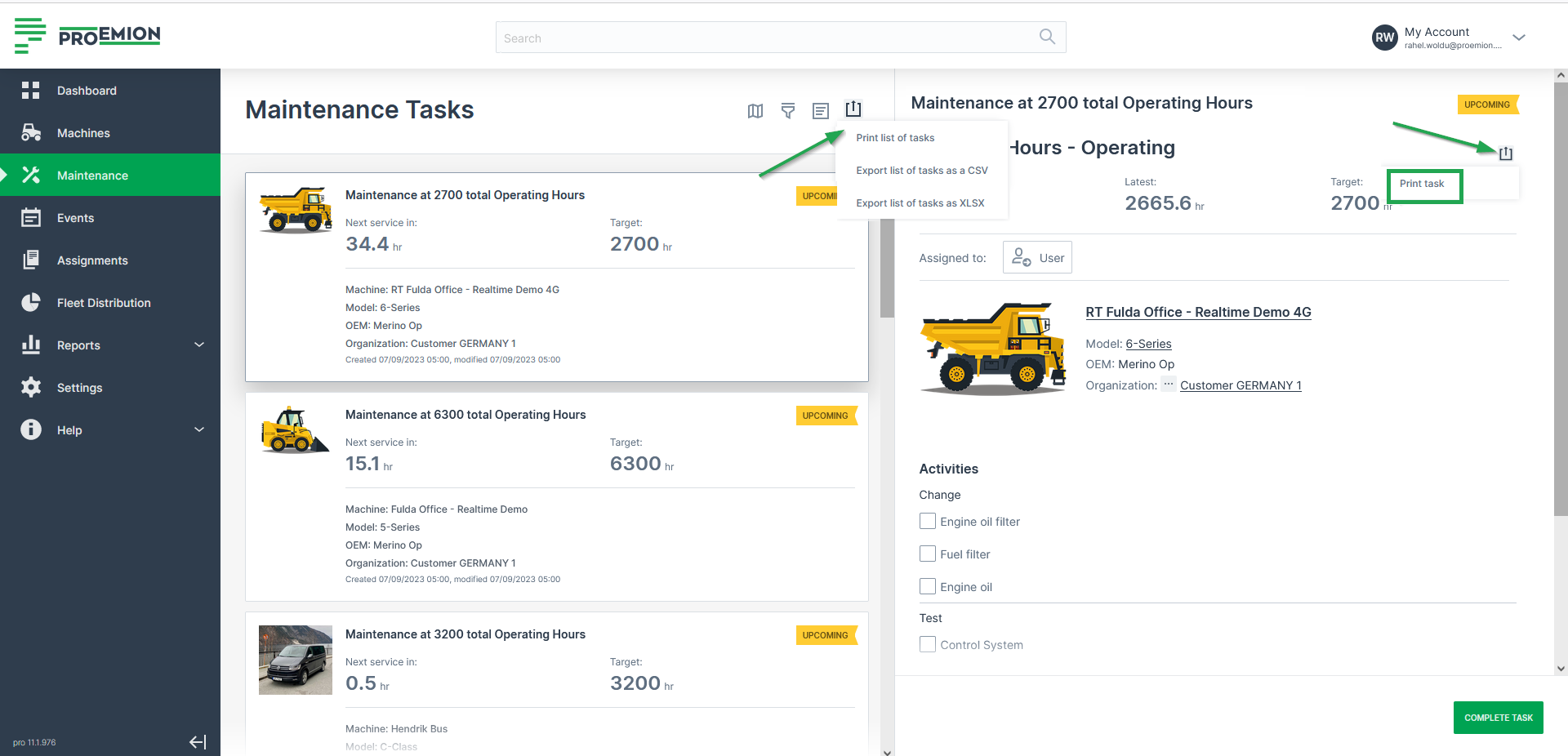Open the Customer GERMANY 1 organization link
Viewport: 1568px width, 756px height.
pos(1241,385)
